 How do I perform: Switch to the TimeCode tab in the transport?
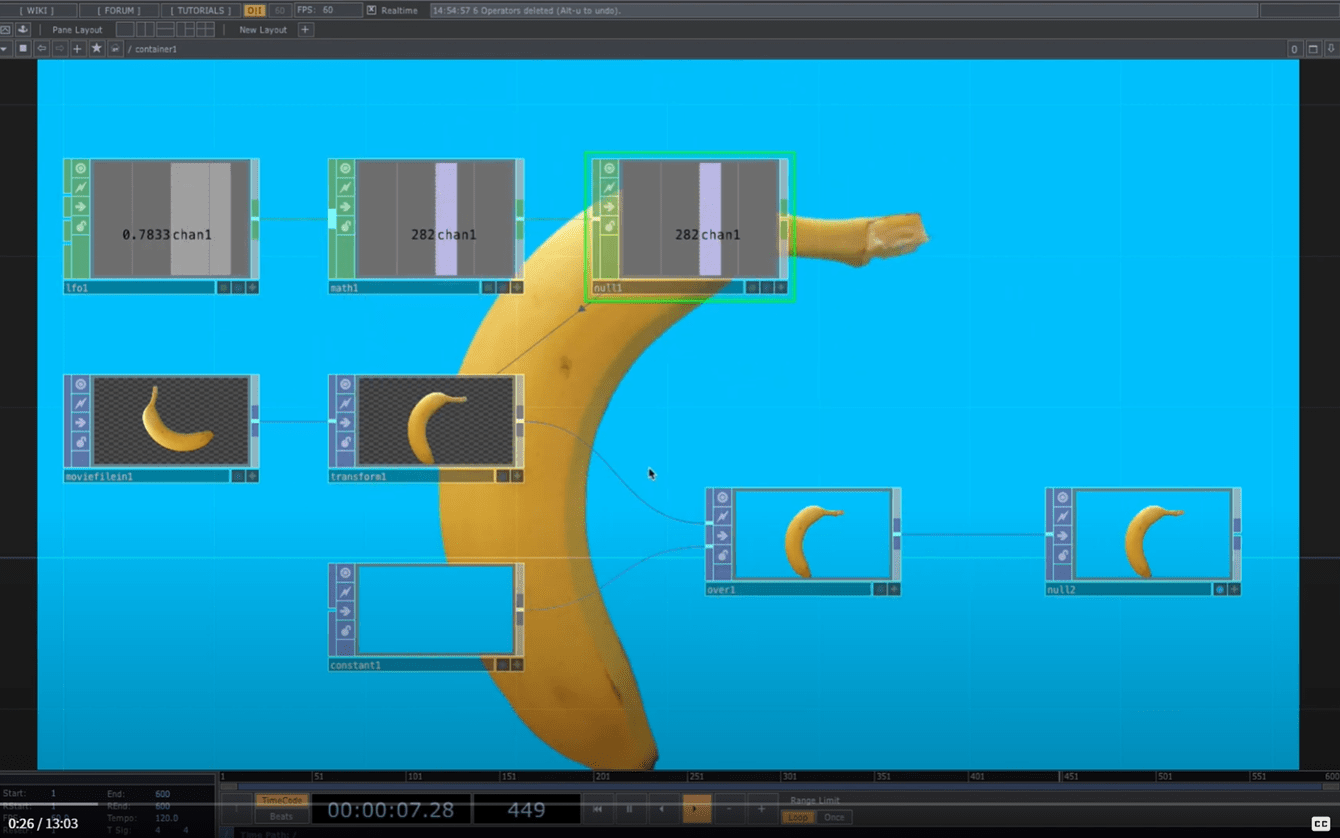pyautogui.click(x=283, y=800)
